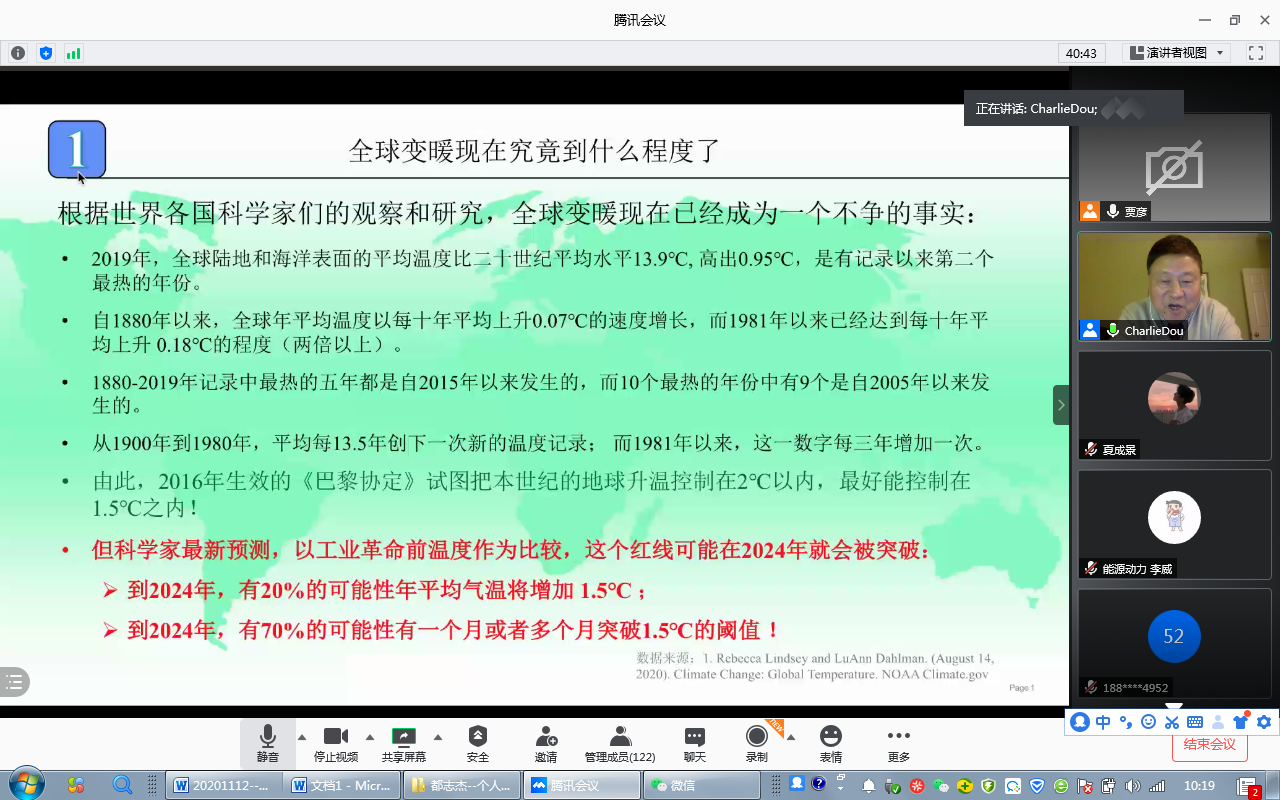Open the 安全 security options

click(478, 744)
